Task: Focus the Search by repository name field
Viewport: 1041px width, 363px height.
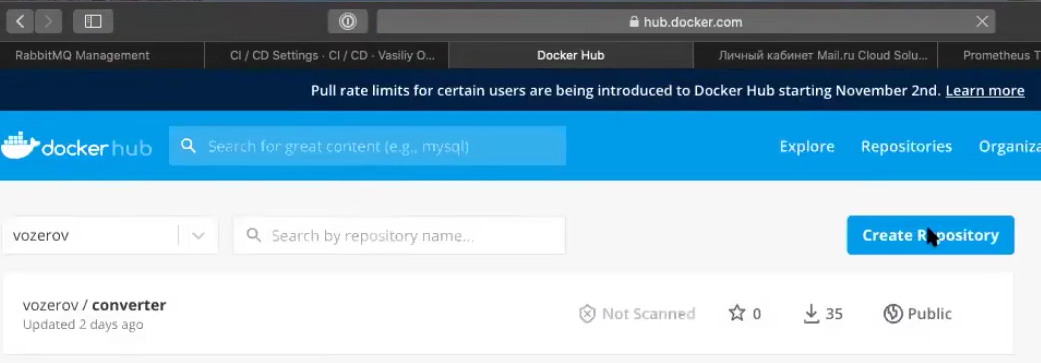Action: pyautogui.click(x=399, y=236)
